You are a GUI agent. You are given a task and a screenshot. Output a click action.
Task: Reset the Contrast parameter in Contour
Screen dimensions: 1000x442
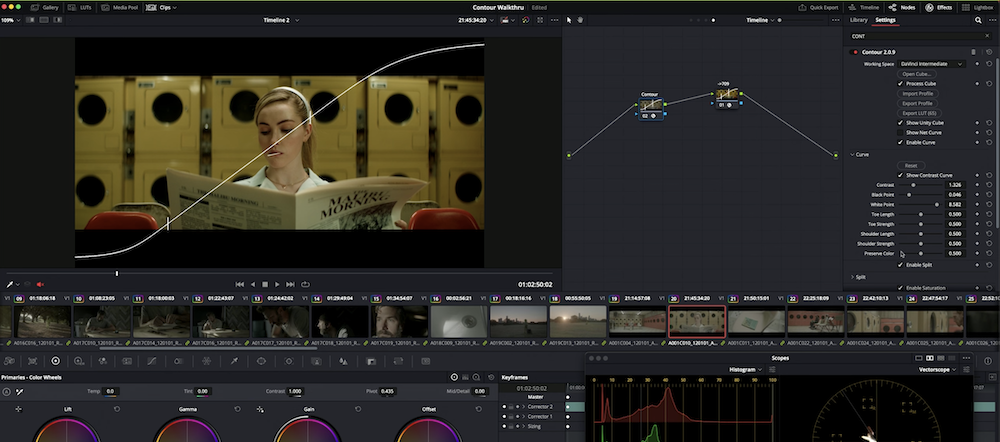(x=989, y=185)
